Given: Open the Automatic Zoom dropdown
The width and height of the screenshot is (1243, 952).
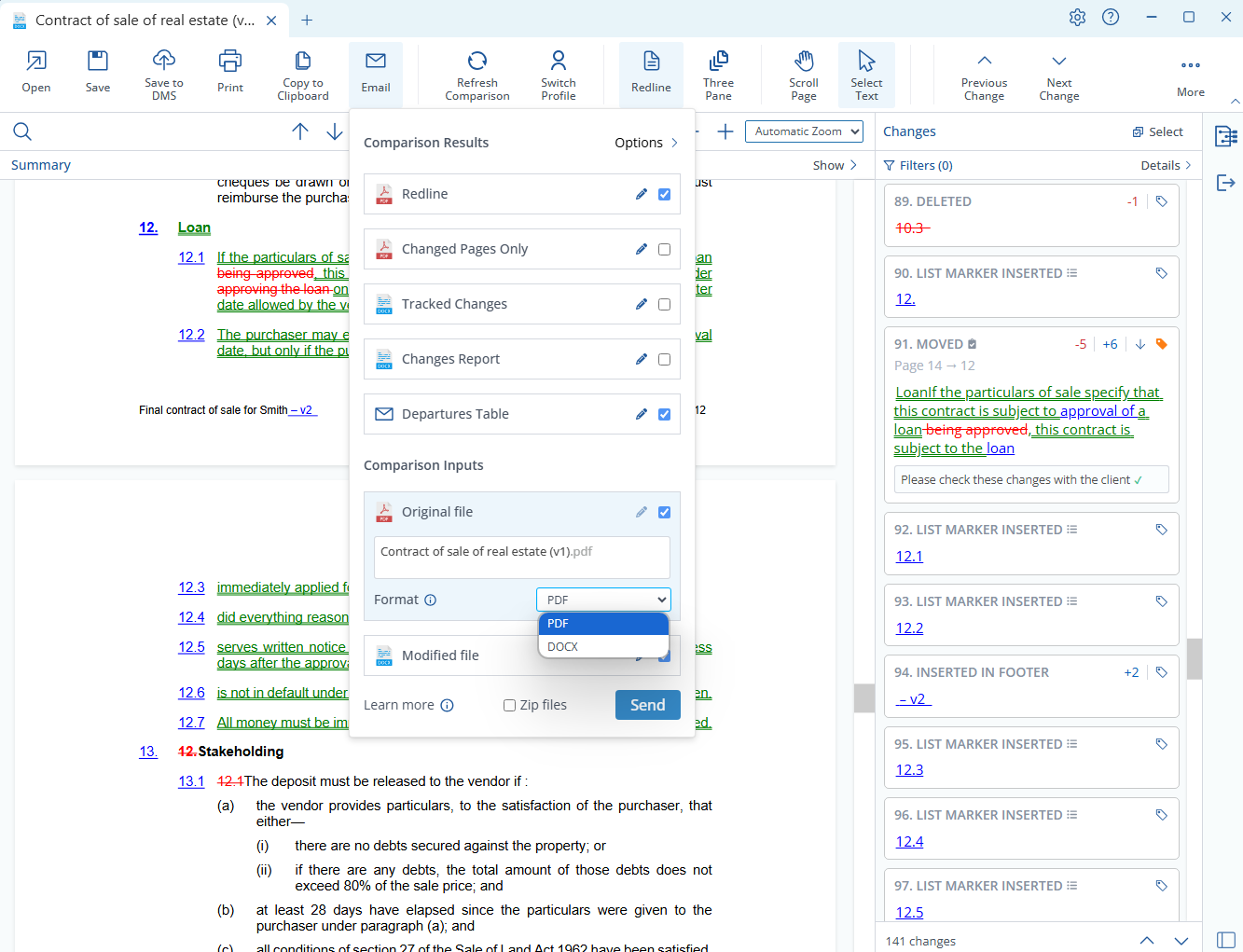Looking at the screenshot, I should pyautogui.click(x=805, y=131).
